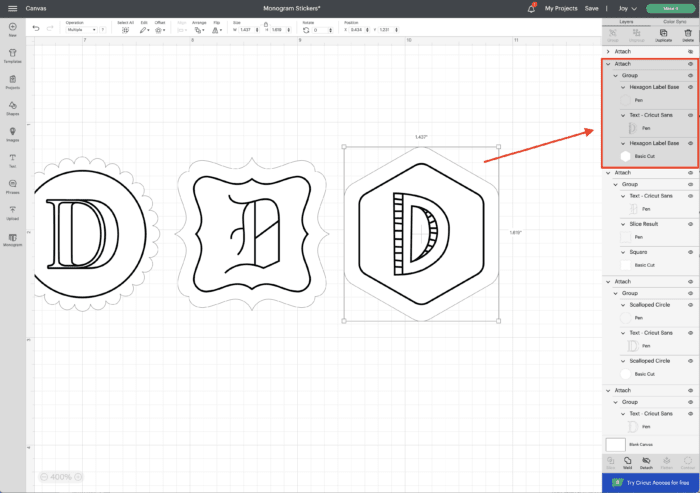This screenshot has height=493, width=700.
Task: Click the Weld tool icon
Action: pyautogui.click(x=627, y=462)
